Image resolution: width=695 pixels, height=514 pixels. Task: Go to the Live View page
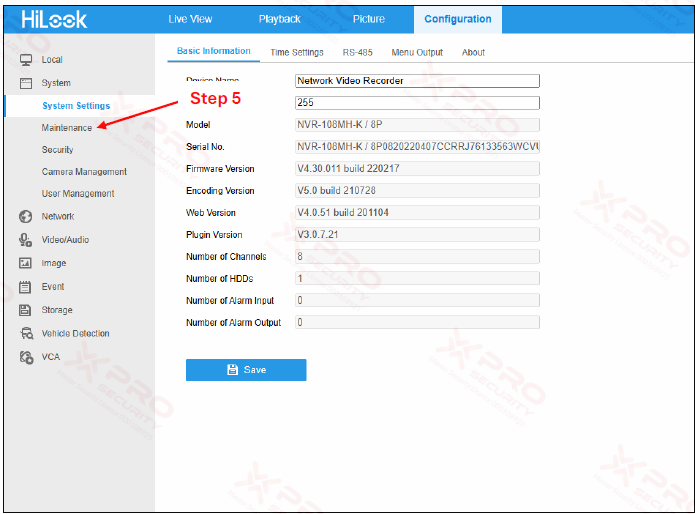coord(190,19)
